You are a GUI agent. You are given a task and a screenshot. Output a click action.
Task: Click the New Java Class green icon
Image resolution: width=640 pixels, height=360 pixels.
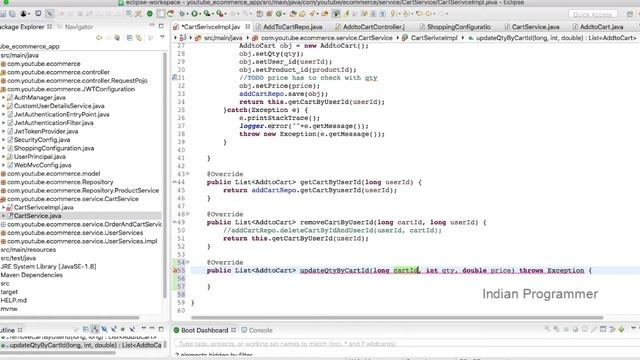point(280,14)
